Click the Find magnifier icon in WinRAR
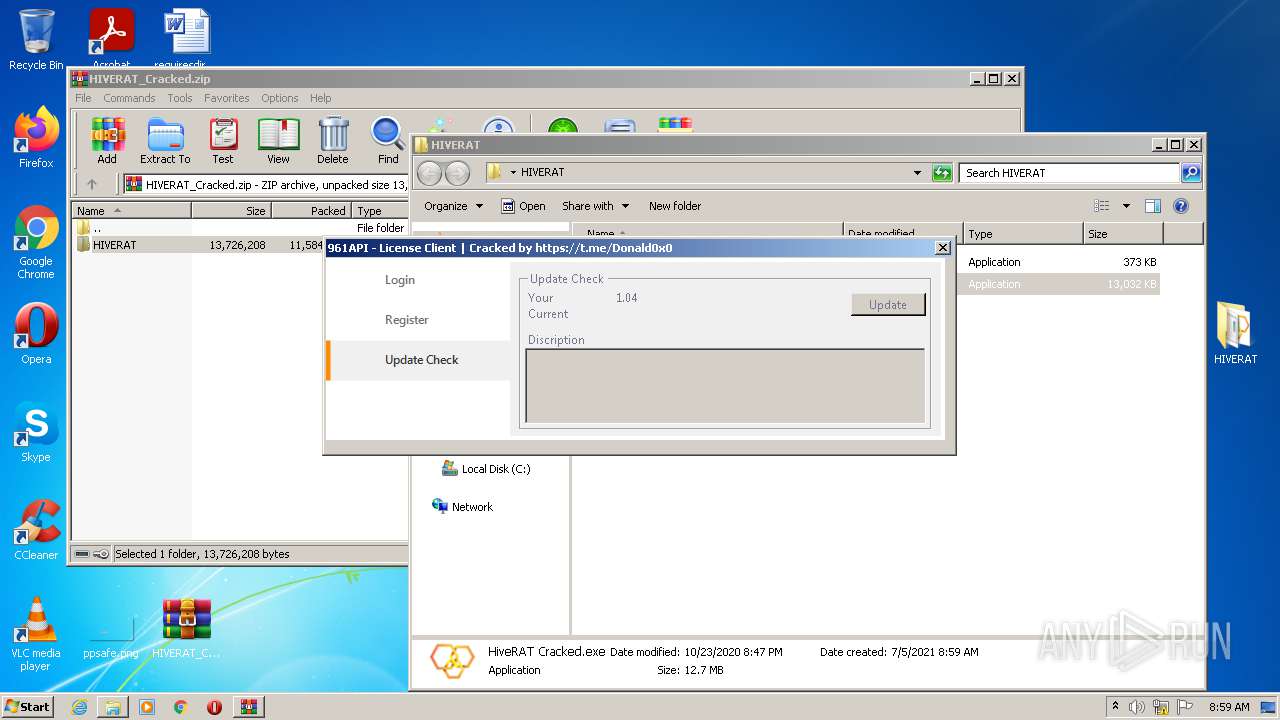Image resolution: width=1280 pixels, height=720 pixels. [x=388, y=140]
